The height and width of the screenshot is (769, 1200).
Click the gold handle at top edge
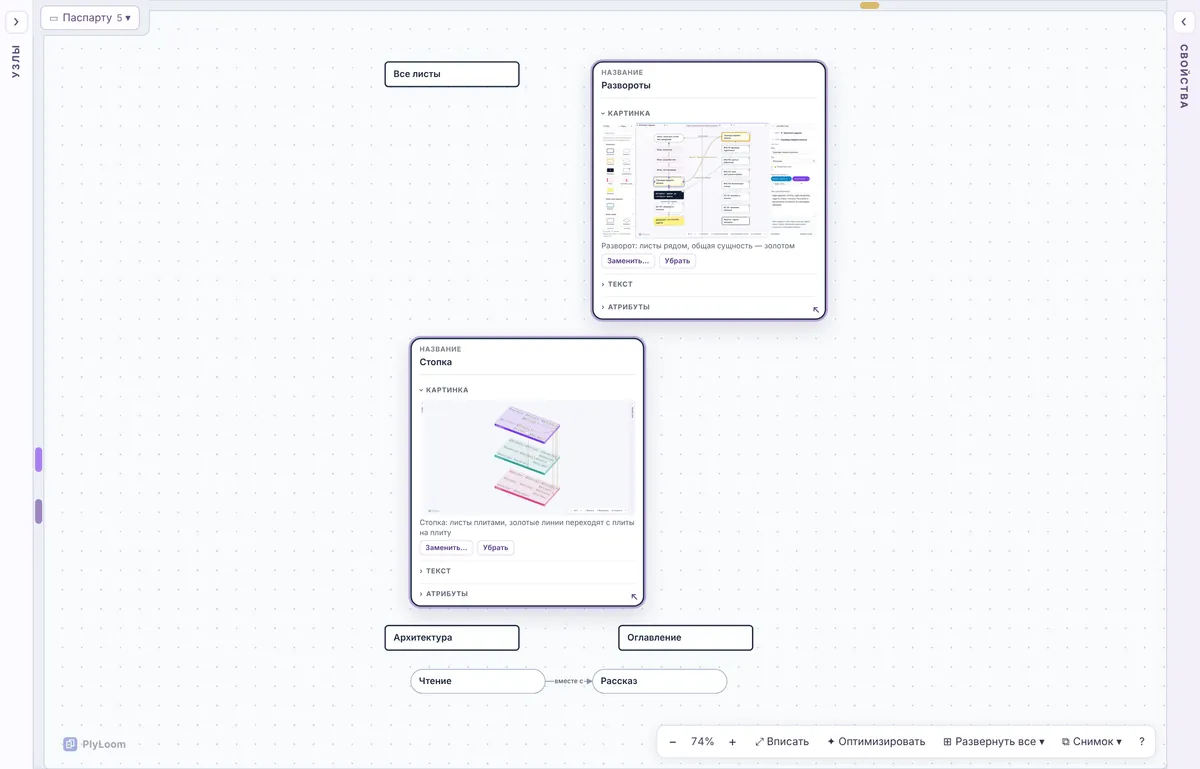coord(870,5)
